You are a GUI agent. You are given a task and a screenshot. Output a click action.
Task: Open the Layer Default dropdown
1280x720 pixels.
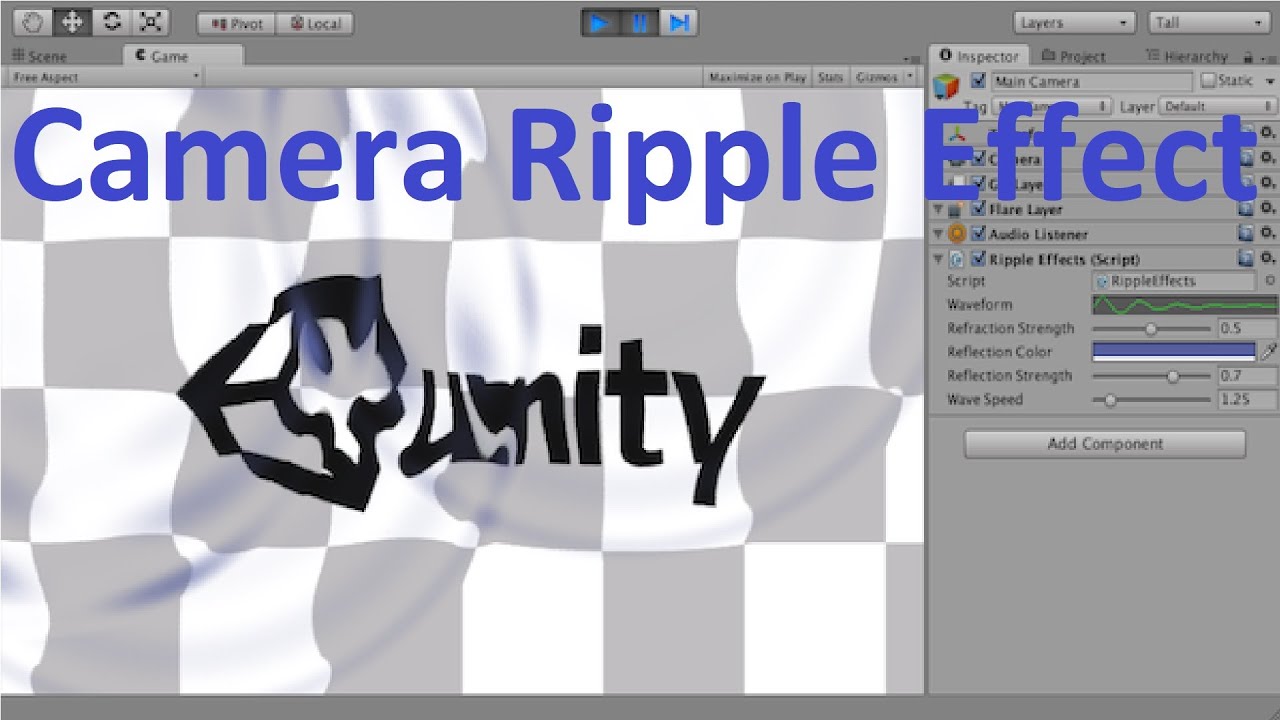1219,106
